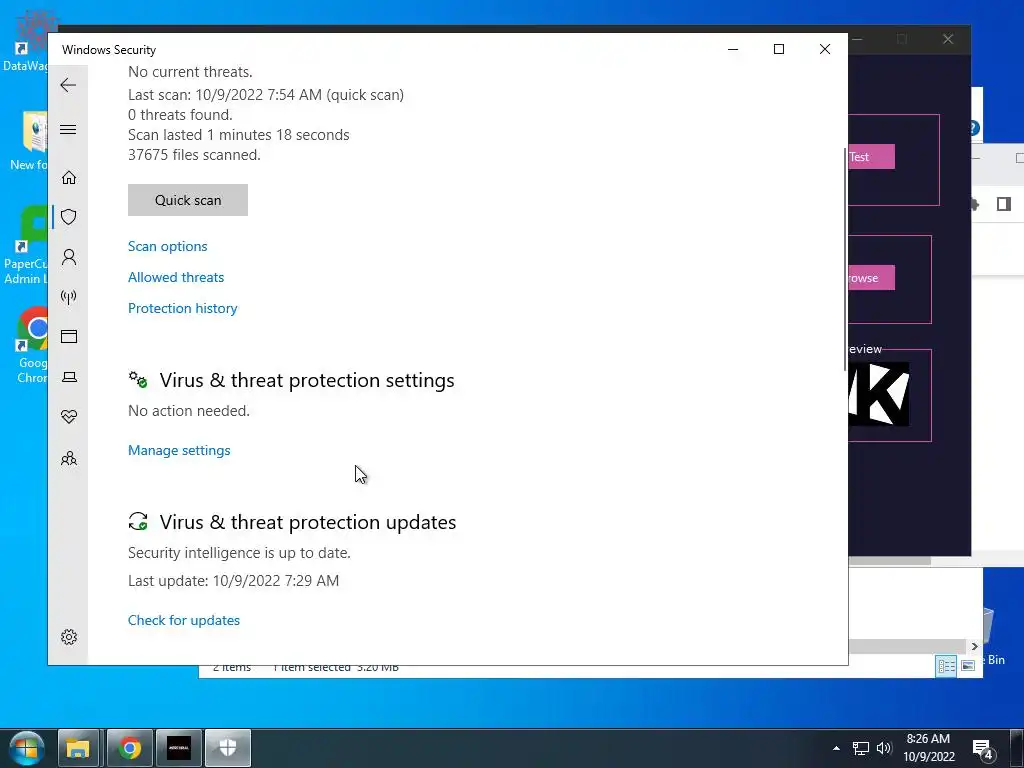Open Family options icon
The image size is (1024, 768).
pos(69,458)
